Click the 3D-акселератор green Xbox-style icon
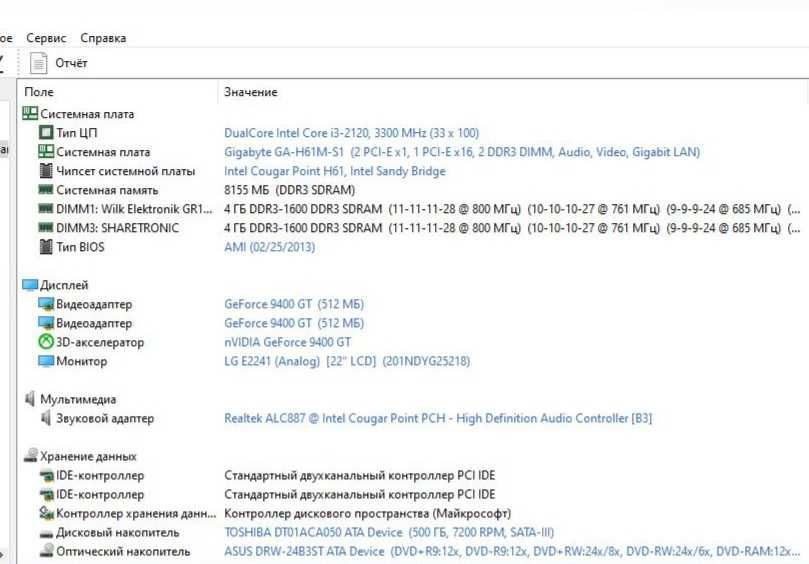809x564 pixels. (x=46, y=342)
